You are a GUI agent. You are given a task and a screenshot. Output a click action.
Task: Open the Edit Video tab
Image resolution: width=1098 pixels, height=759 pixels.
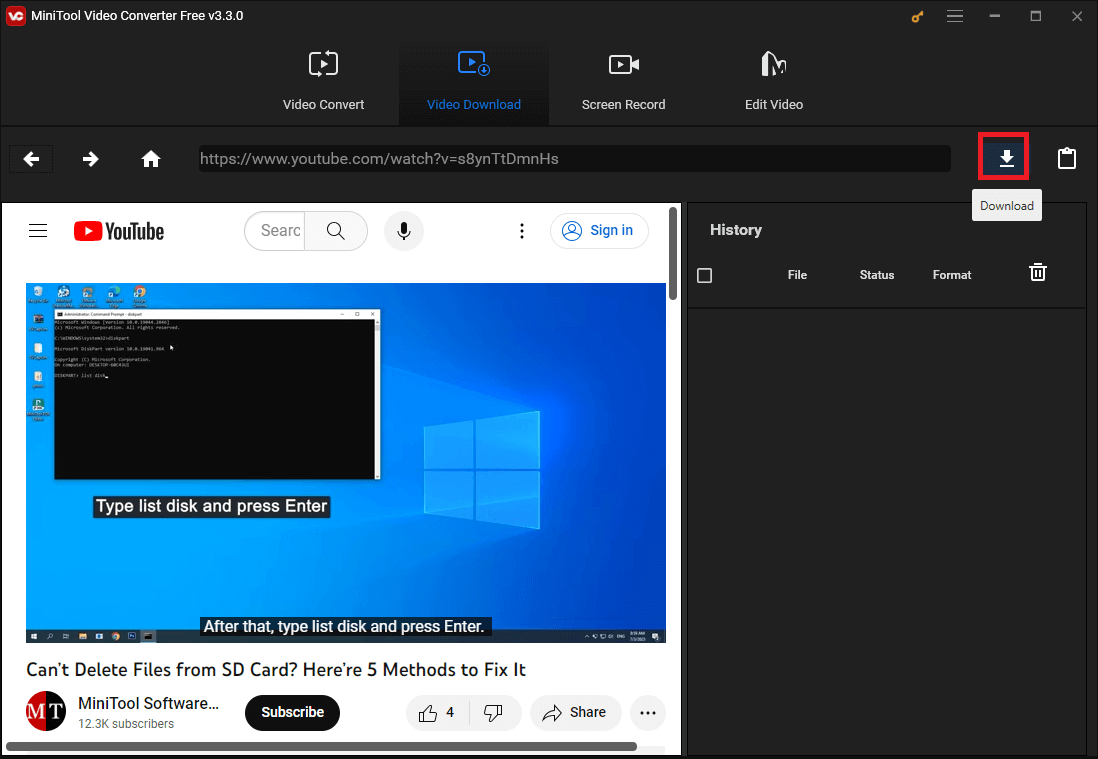click(x=774, y=81)
